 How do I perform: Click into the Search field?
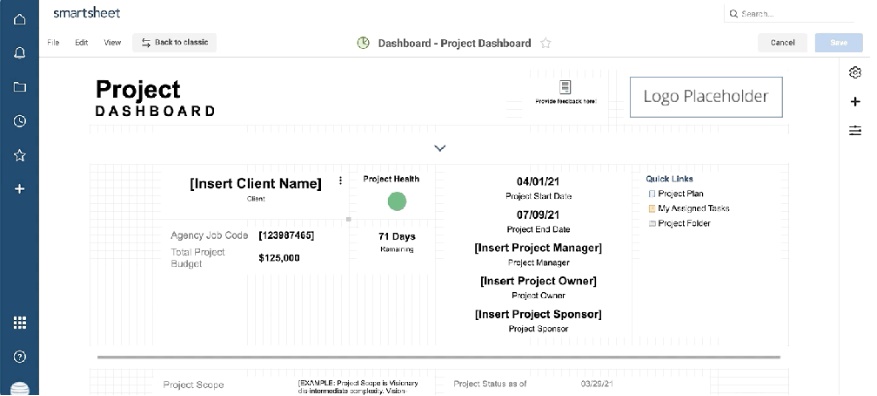coord(789,14)
